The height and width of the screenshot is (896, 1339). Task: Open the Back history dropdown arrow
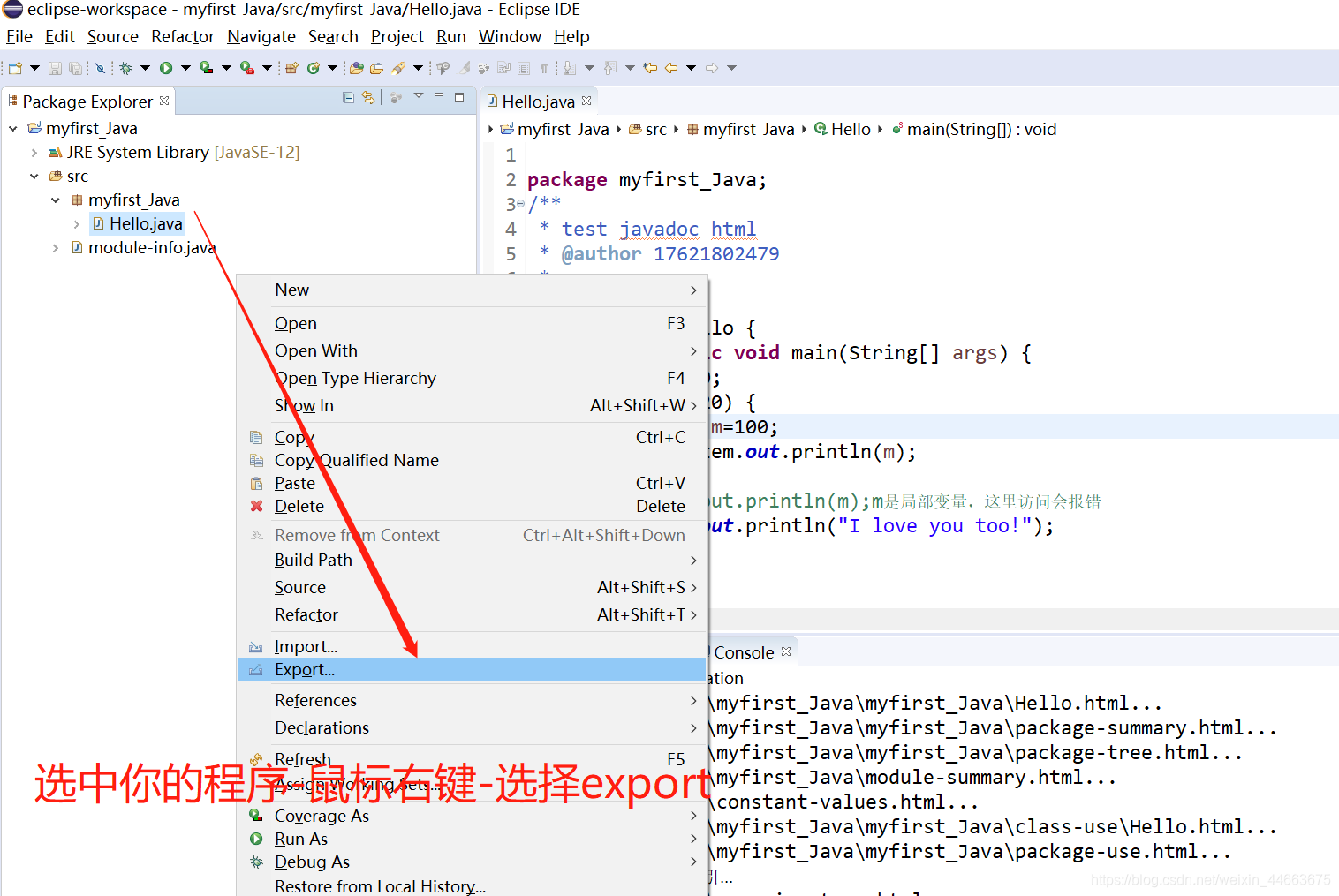click(691, 68)
